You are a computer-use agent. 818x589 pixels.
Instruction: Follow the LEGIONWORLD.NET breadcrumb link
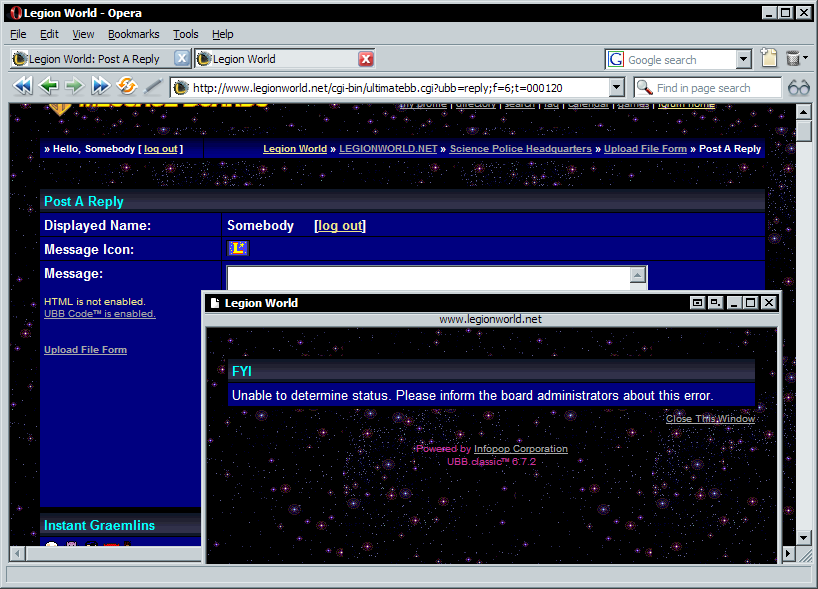(388, 149)
